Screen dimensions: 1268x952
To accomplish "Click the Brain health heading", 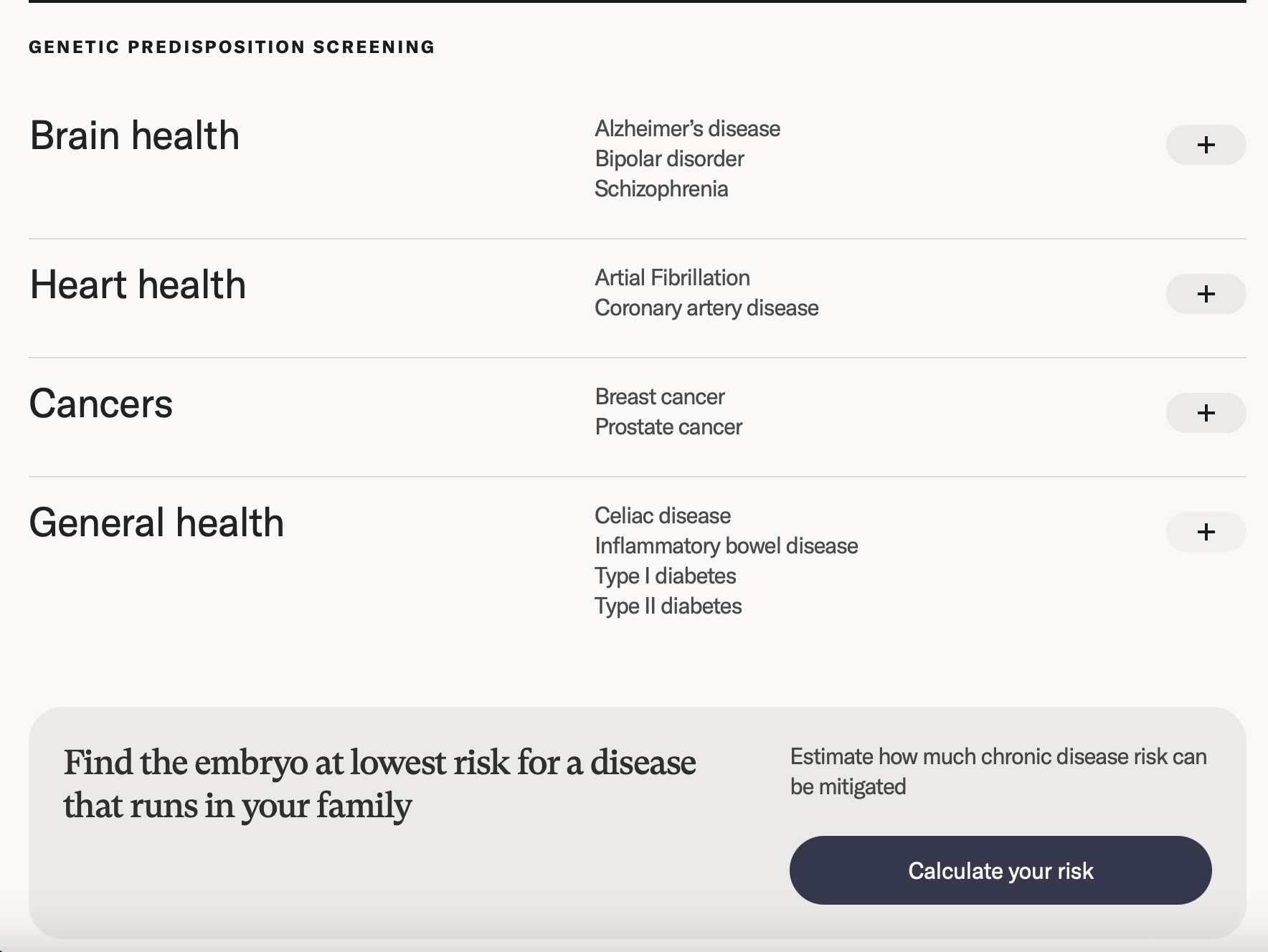I will (135, 135).
